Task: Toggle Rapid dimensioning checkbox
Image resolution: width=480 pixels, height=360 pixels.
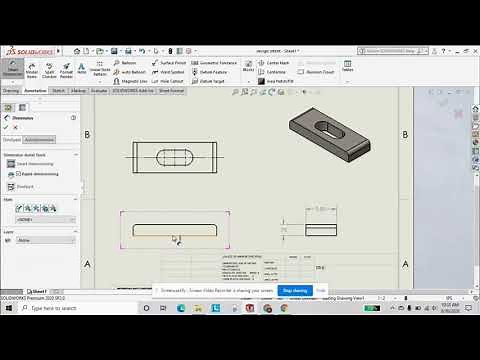Action: pyautogui.click(x=19, y=174)
